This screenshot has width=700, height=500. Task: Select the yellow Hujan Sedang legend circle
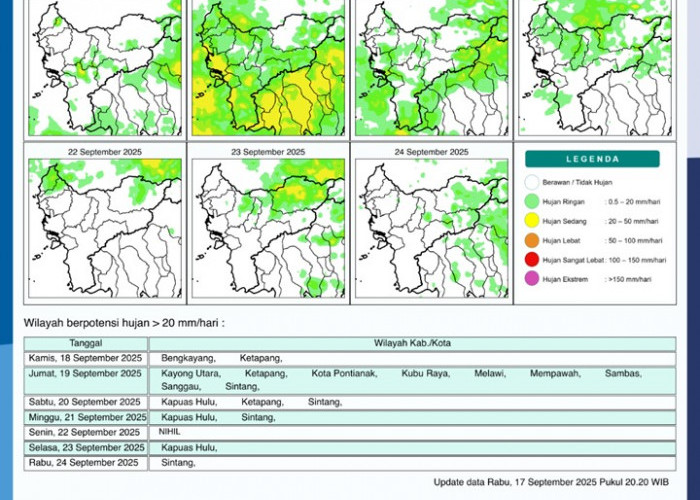pyautogui.click(x=531, y=221)
